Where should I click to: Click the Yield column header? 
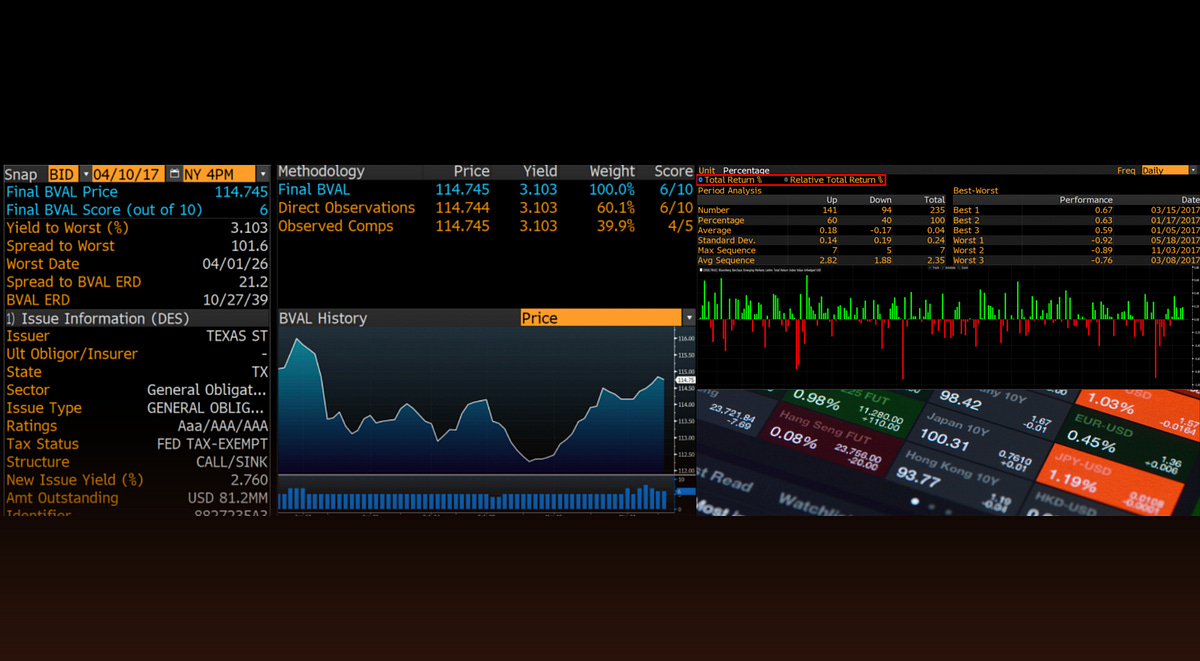coord(540,172)
